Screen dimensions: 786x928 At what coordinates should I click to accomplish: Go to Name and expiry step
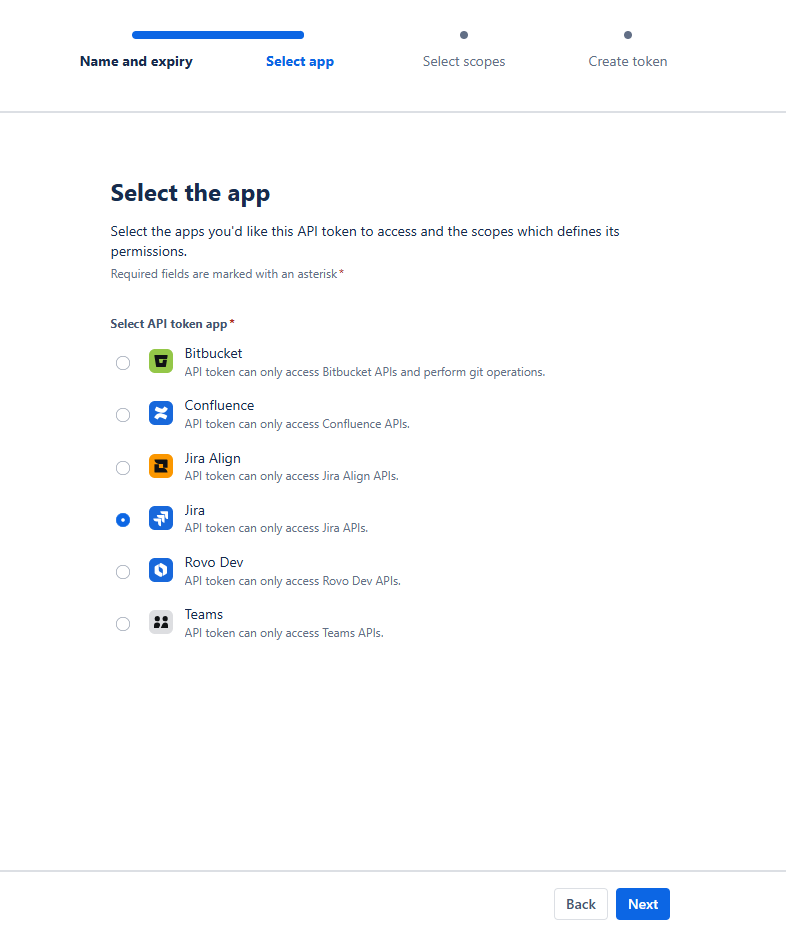click(136, 62)
